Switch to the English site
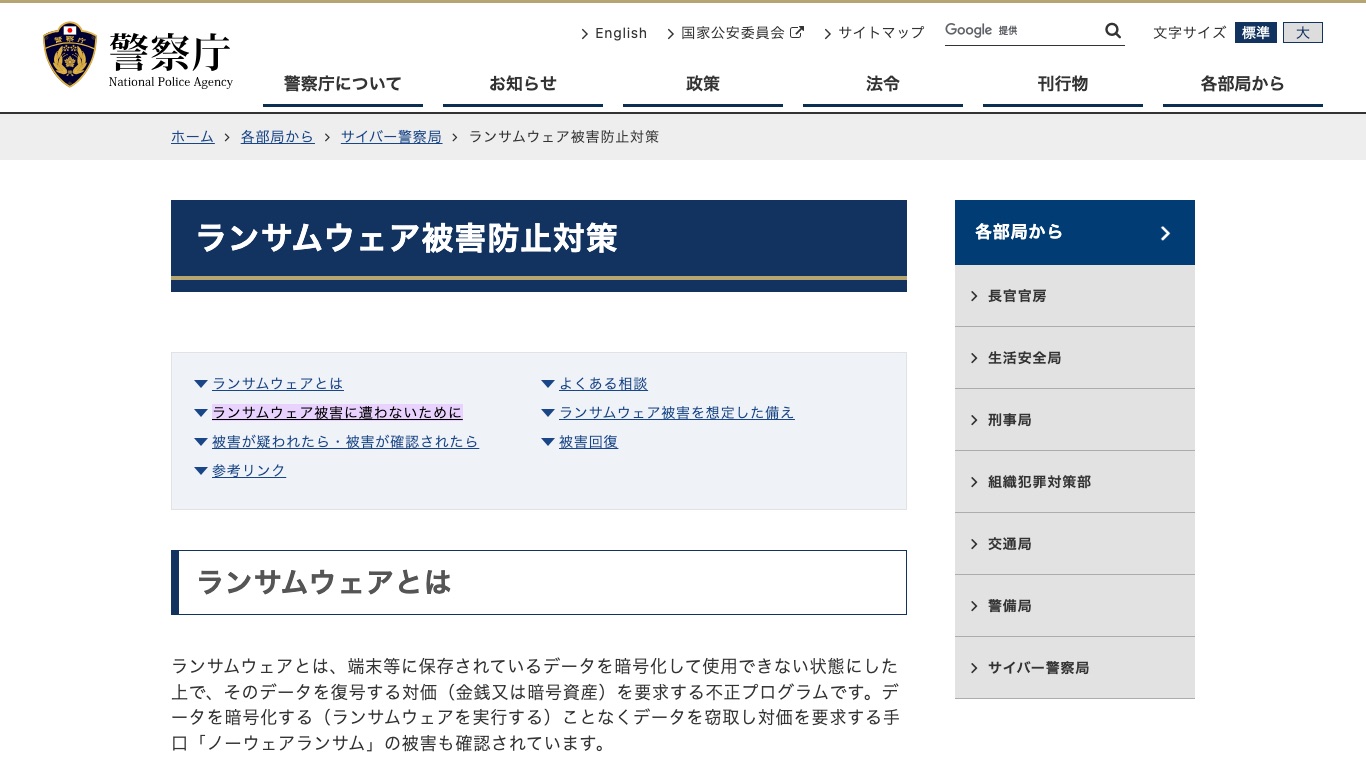 (x=621, y=33)
